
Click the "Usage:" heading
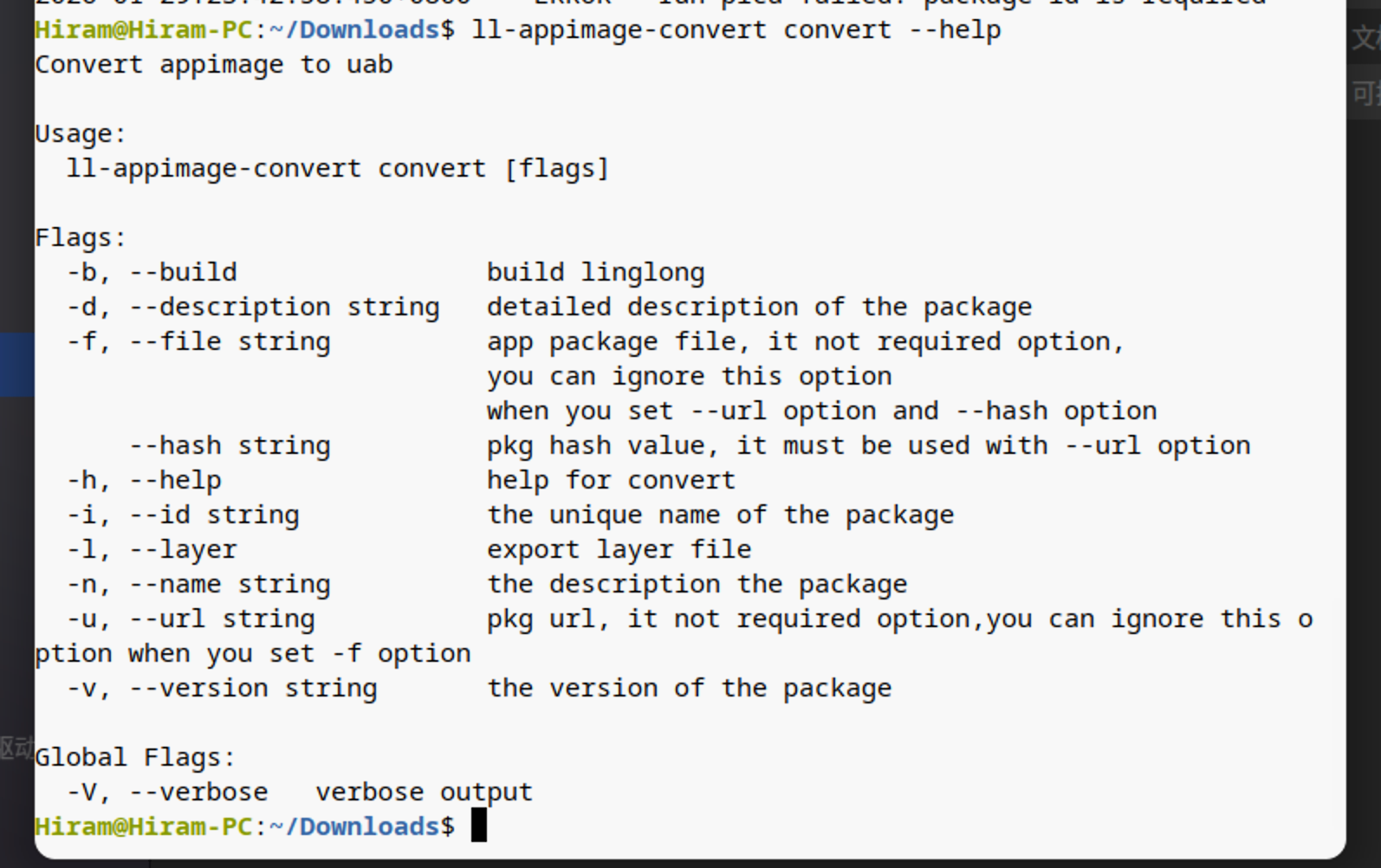click(81, 133)
